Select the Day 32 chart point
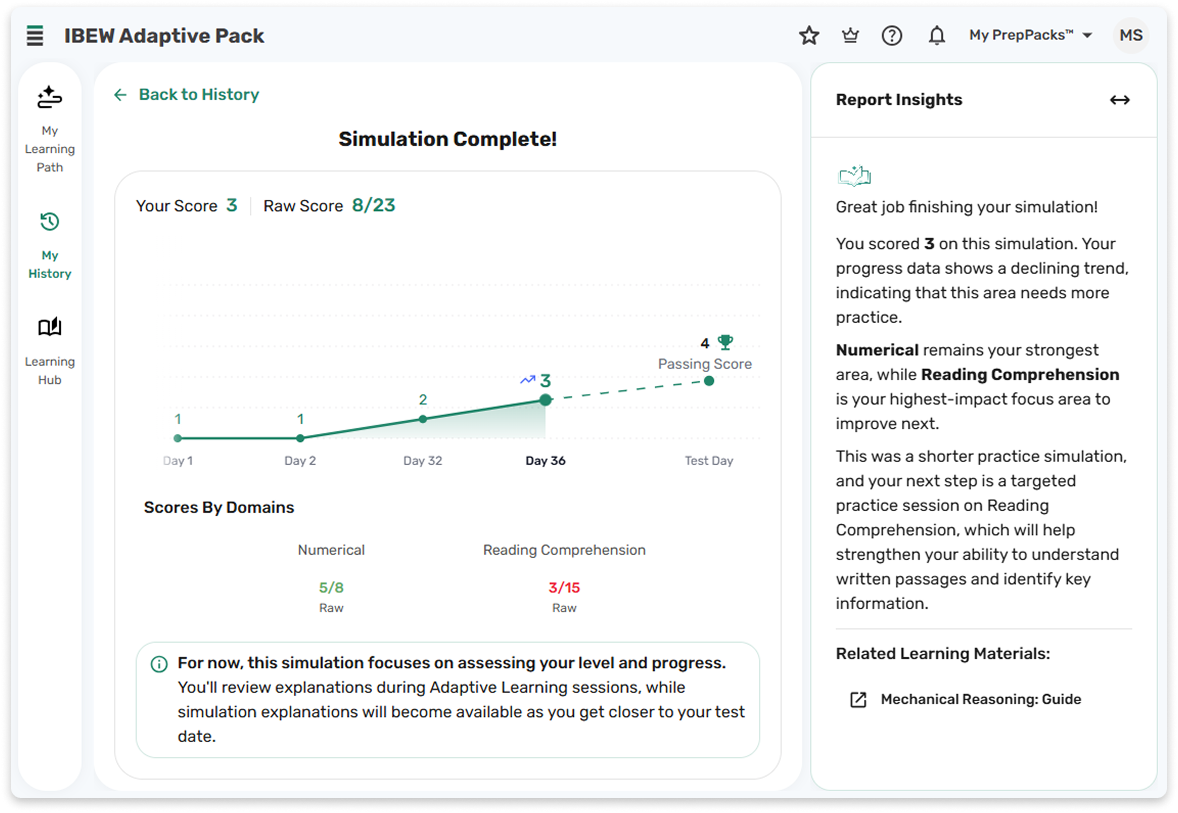Viewport: 1178px width, 813px height. [x=423, y=419]
